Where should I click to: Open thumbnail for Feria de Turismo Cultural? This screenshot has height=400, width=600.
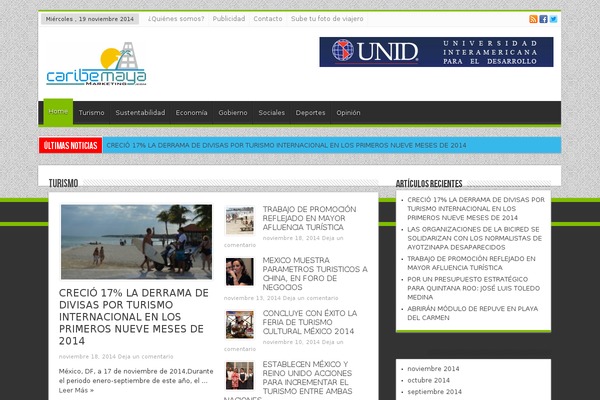click(240, 325)
